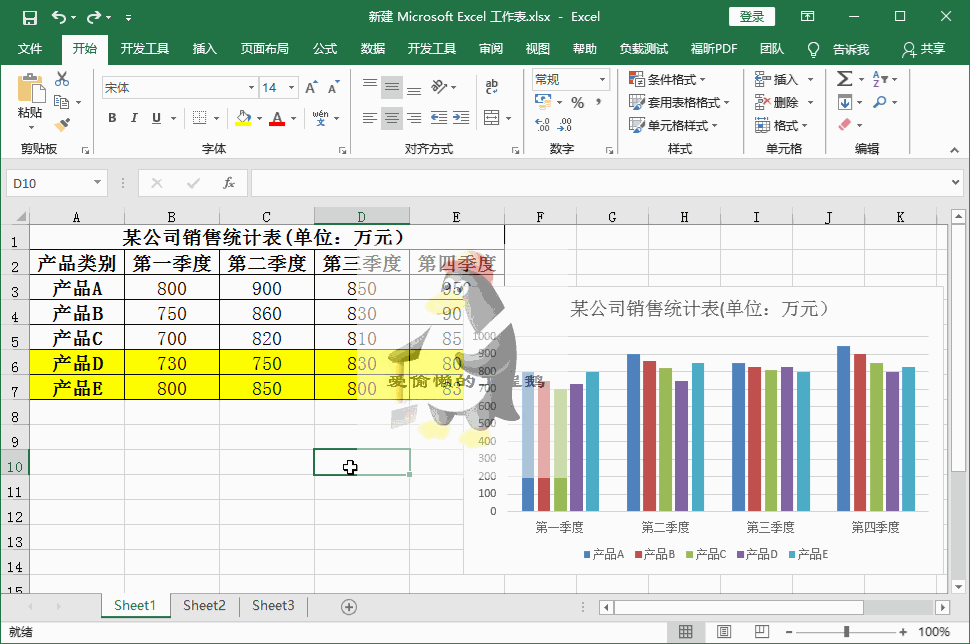The height and width of the screenshot is (644, 970).
Task: Apply percent style format
Action: (x=578, y=102)
